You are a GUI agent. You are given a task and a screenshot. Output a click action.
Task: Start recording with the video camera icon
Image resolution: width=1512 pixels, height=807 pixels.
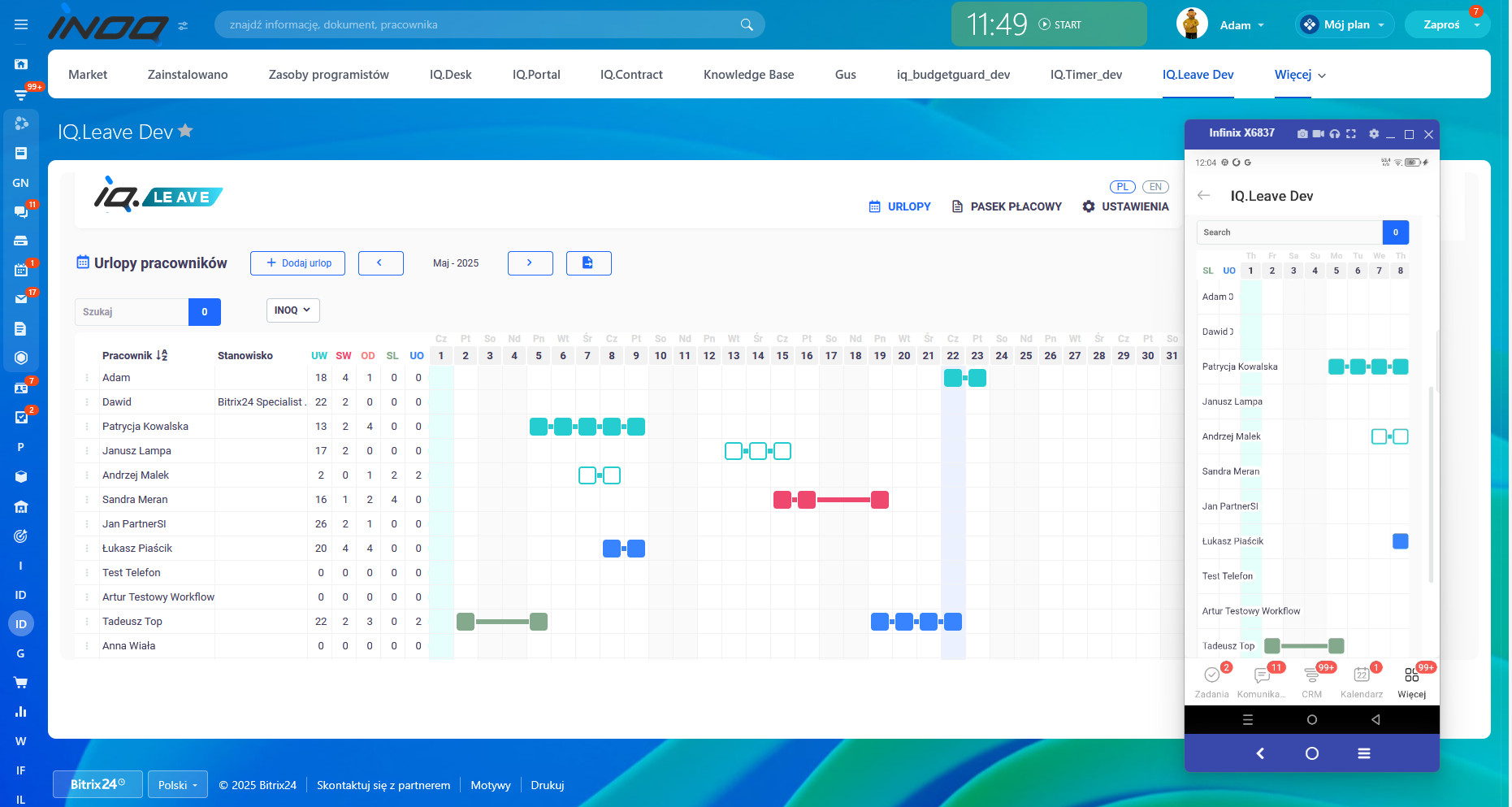point(1319,134)
